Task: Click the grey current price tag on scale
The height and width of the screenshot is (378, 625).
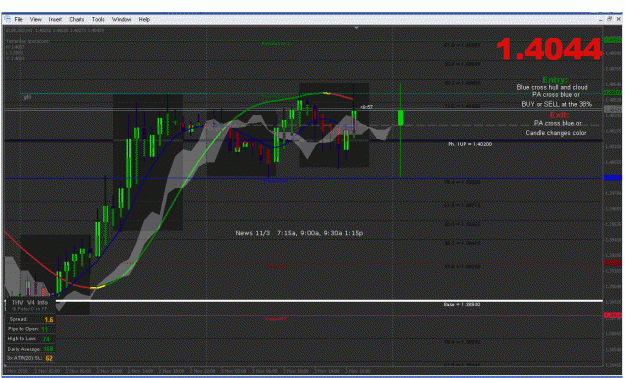Action: click(x=613, y=109)
